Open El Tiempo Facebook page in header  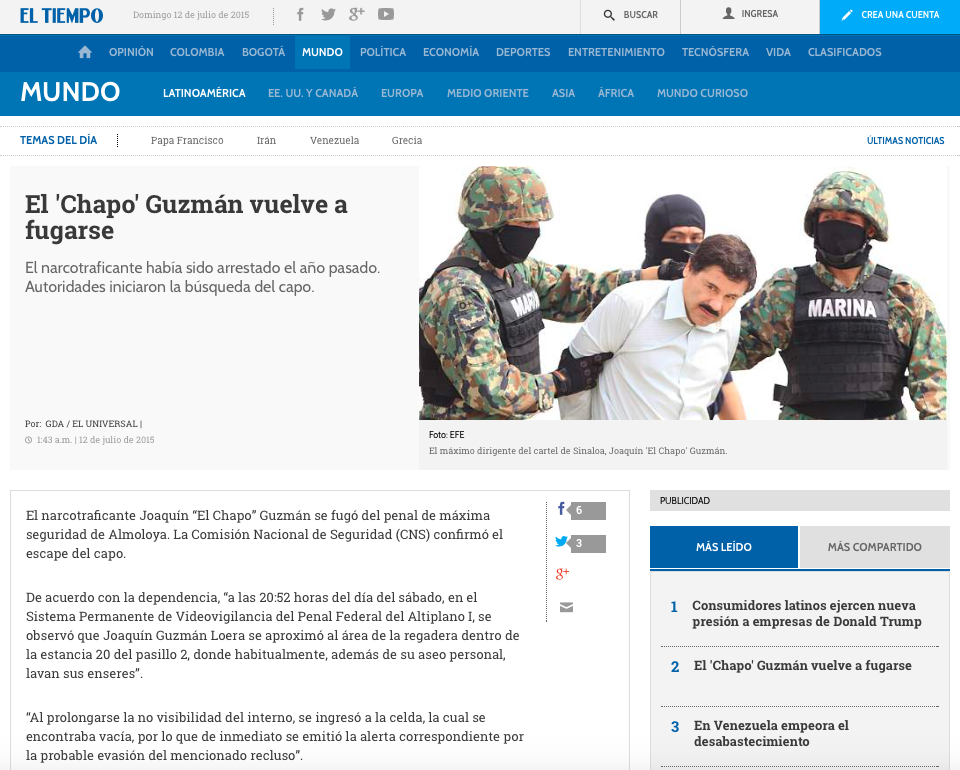pyautogui.click(x=300, y=14)
